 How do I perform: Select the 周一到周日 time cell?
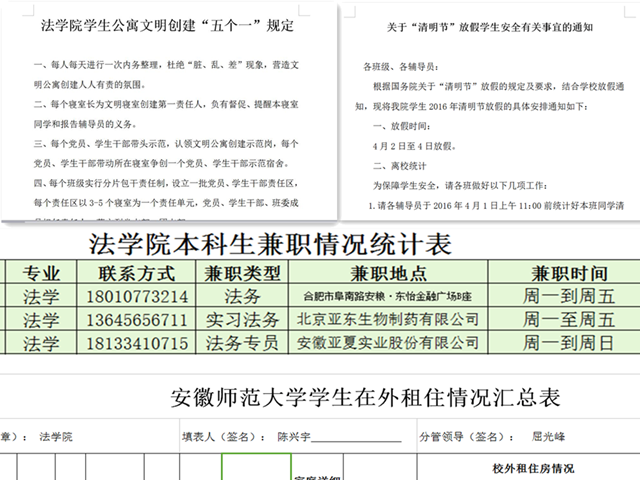click(563, 344)
